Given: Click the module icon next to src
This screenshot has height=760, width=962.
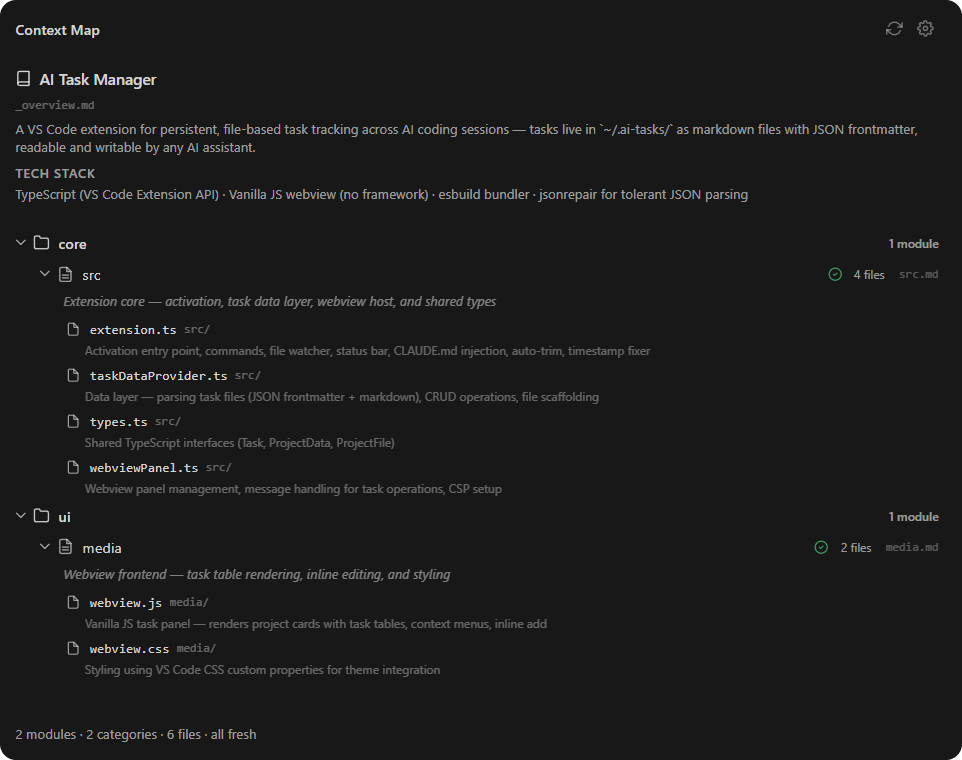Looking at the screenshot, I should [x=65, y=274].
